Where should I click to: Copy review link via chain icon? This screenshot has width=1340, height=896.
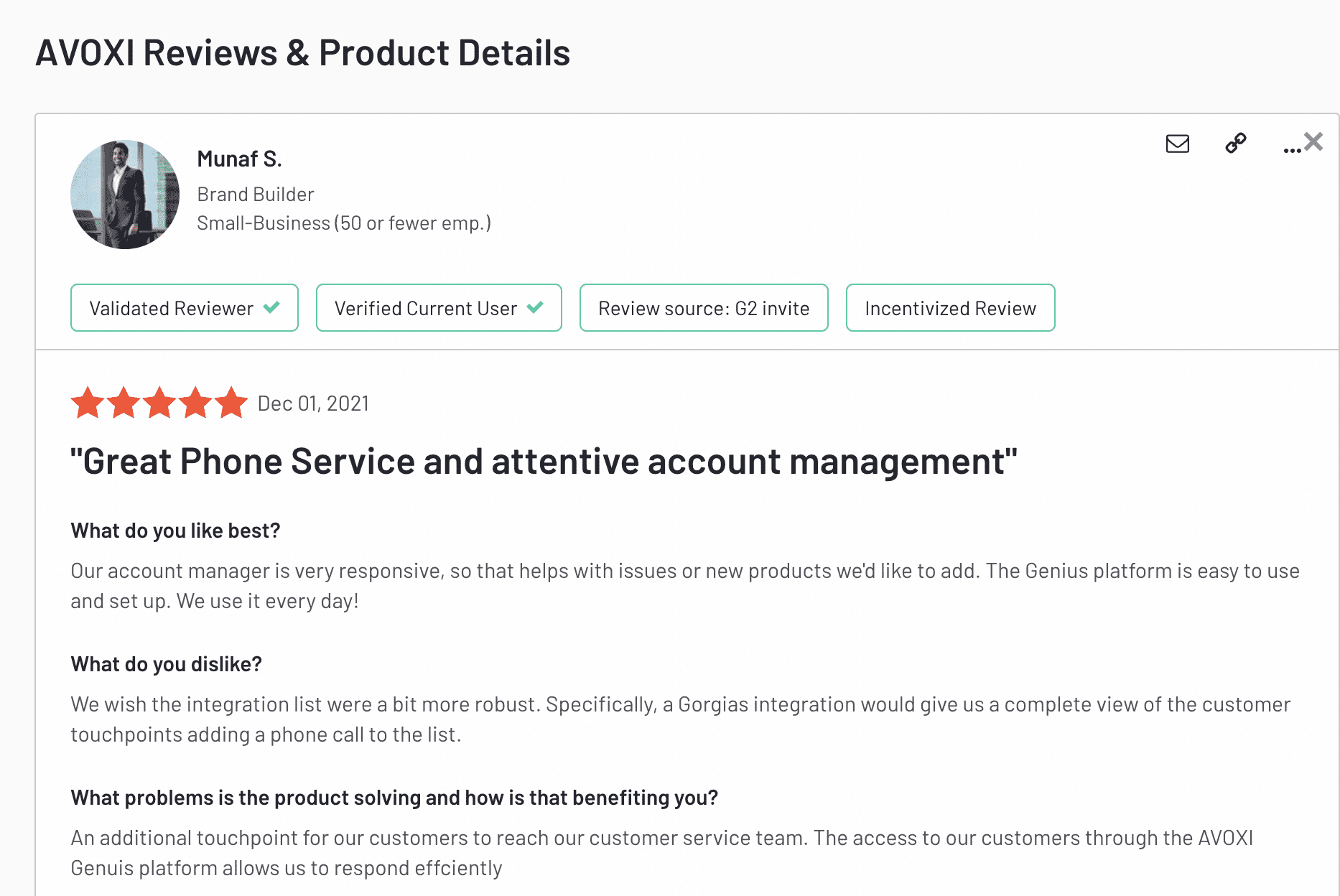[1236, 144]
